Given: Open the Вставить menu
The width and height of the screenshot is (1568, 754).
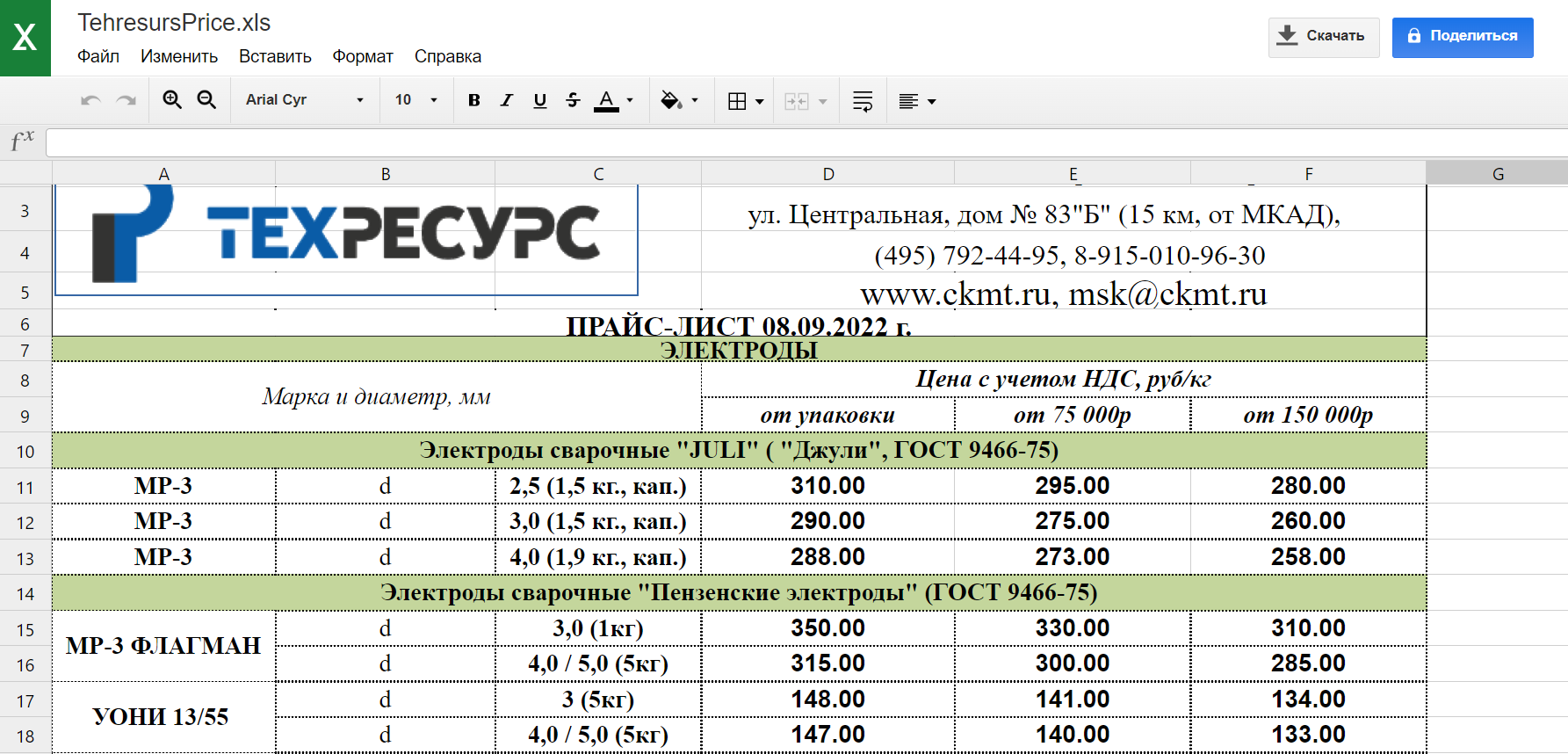Looking at the screenshot, I should pyautogui.click(x=275, y=56).
